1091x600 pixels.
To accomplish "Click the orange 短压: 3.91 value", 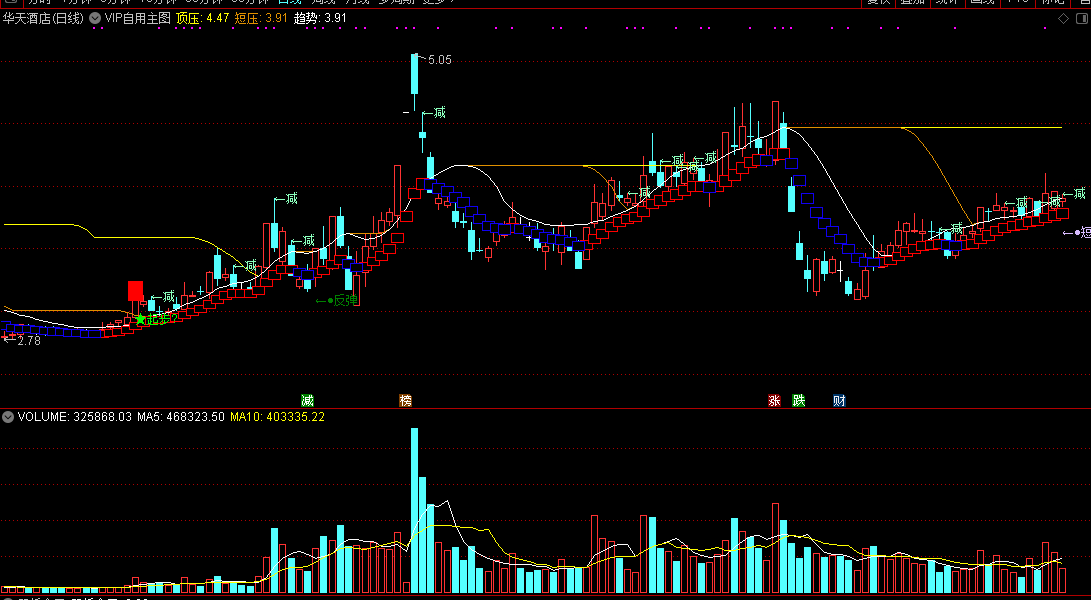I will pos(261,19).
